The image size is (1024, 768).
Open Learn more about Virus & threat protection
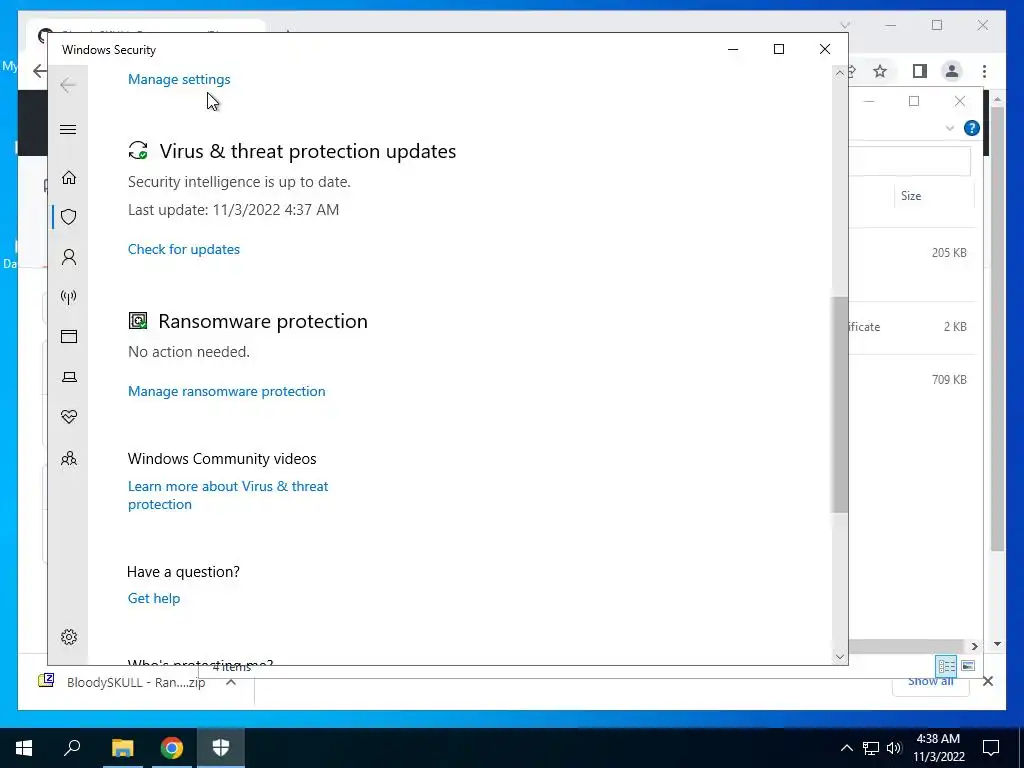tap(228, 495)
